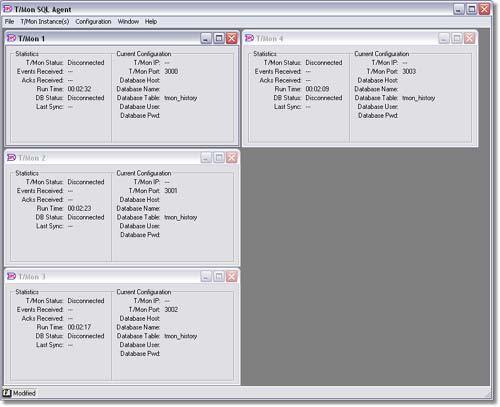Click Acks Received label in T/Mon 2
The width and height of the screenshot is (500, 407).
pyautogui.click(x=42, y=200)
